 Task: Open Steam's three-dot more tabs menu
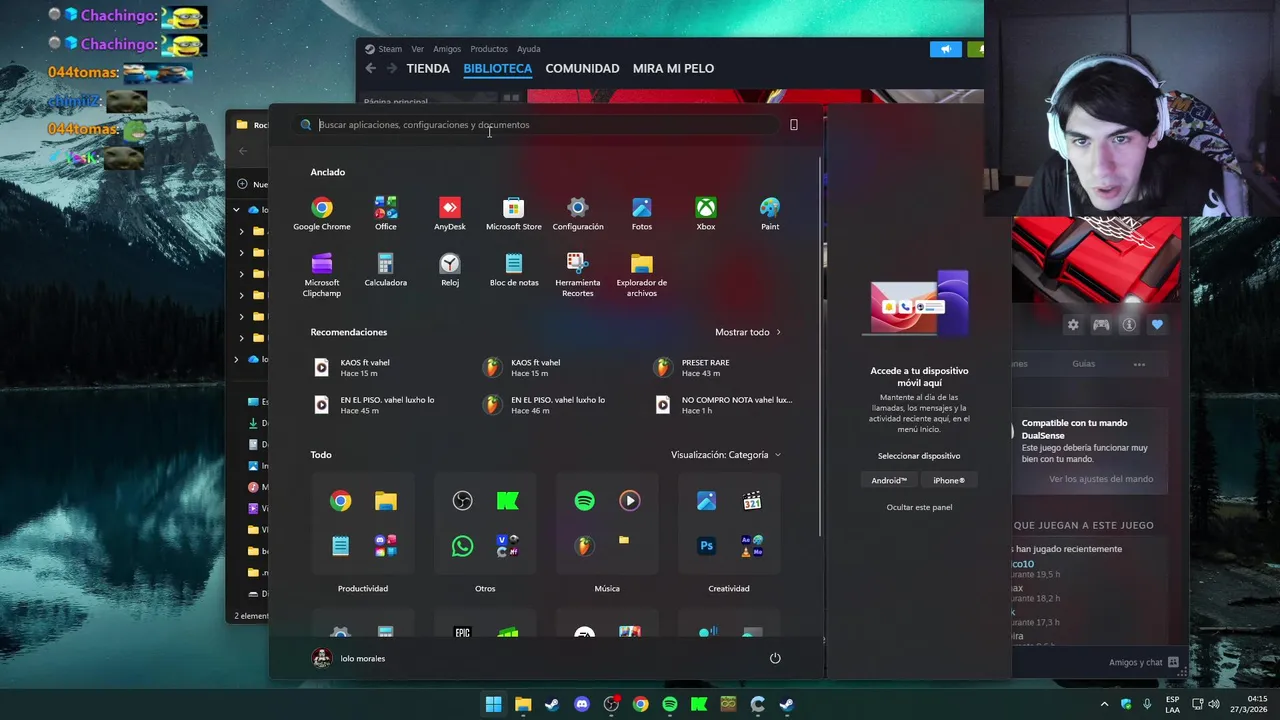[x=1139, y=364]
